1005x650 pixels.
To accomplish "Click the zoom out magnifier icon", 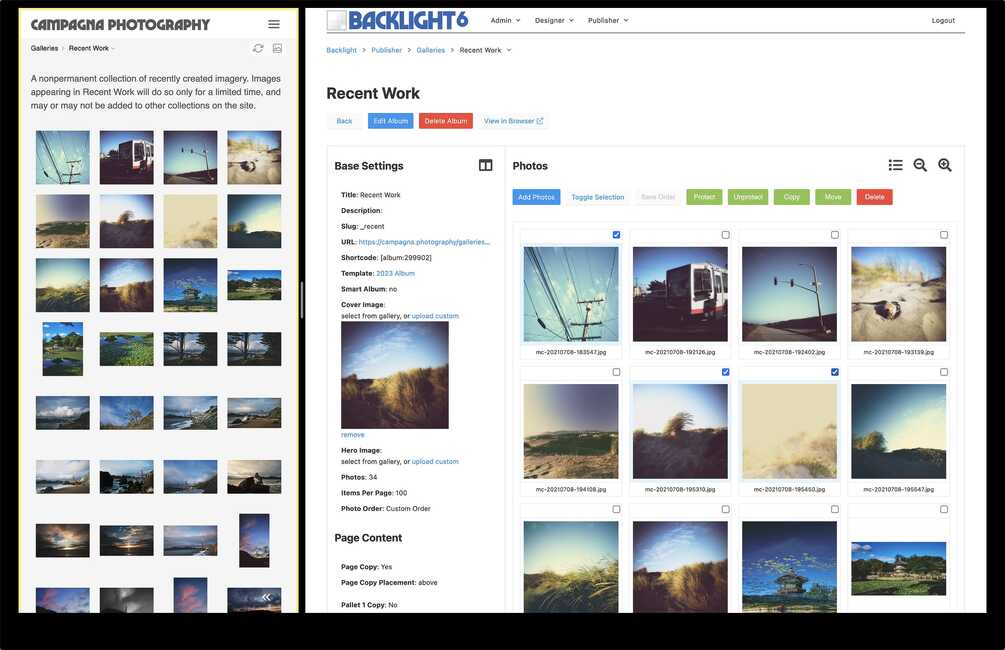I will [x=920, y=165].
